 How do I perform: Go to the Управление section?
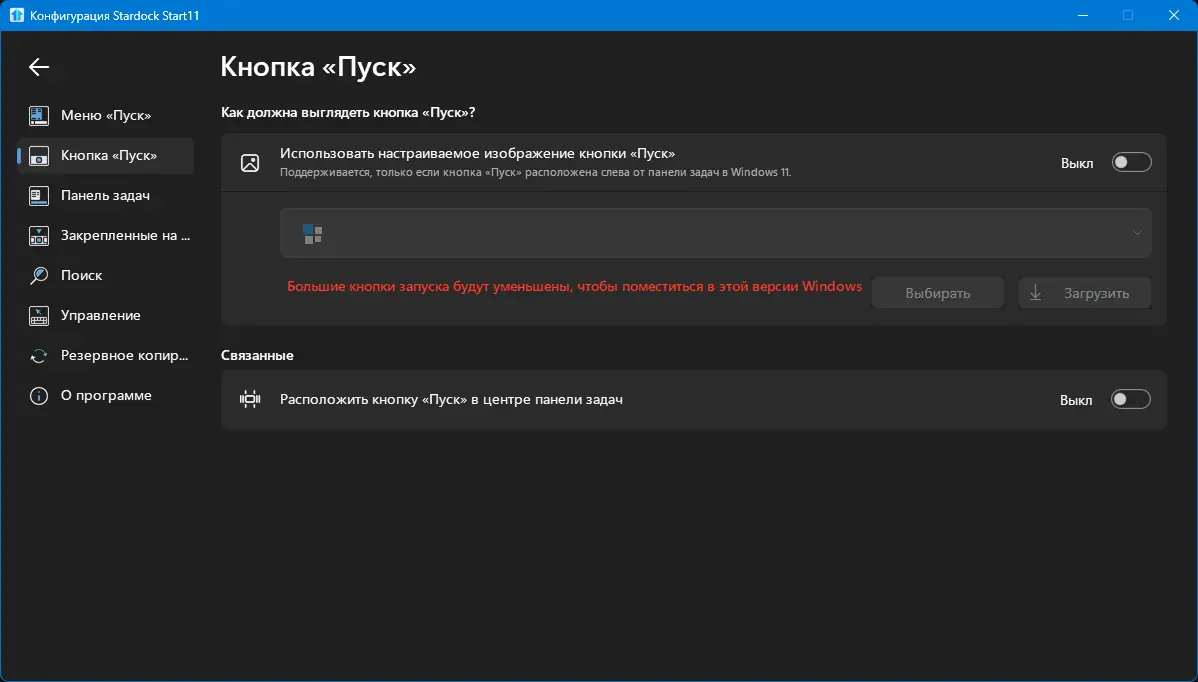[100, 316]
